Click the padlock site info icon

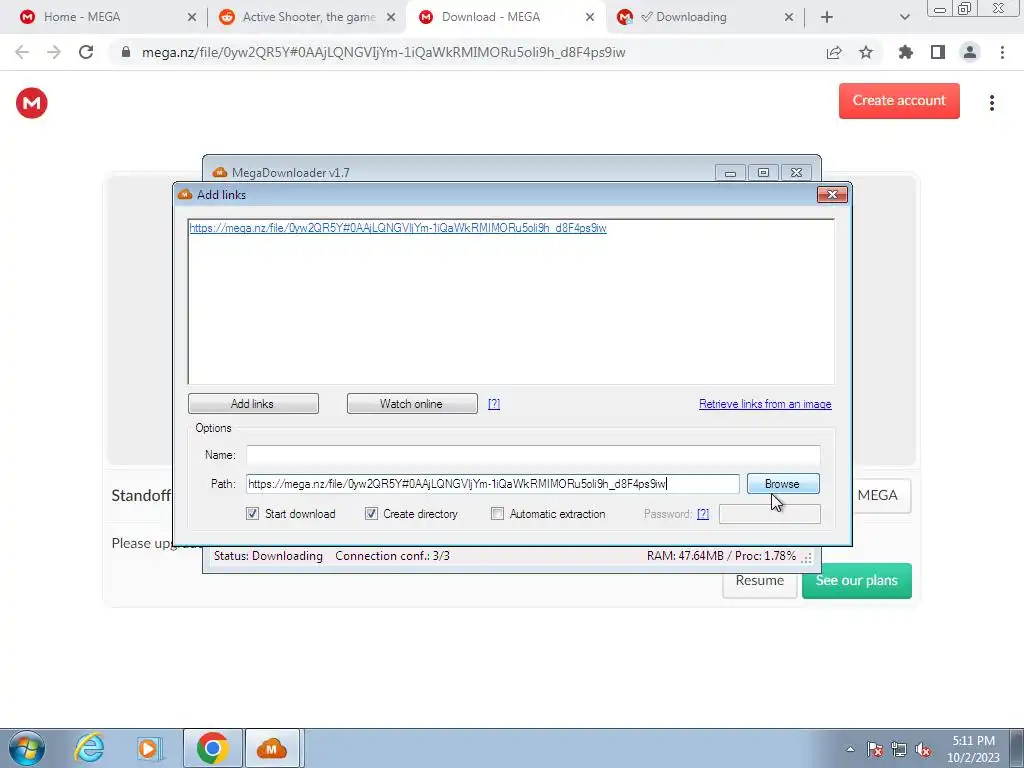[126, 52]
